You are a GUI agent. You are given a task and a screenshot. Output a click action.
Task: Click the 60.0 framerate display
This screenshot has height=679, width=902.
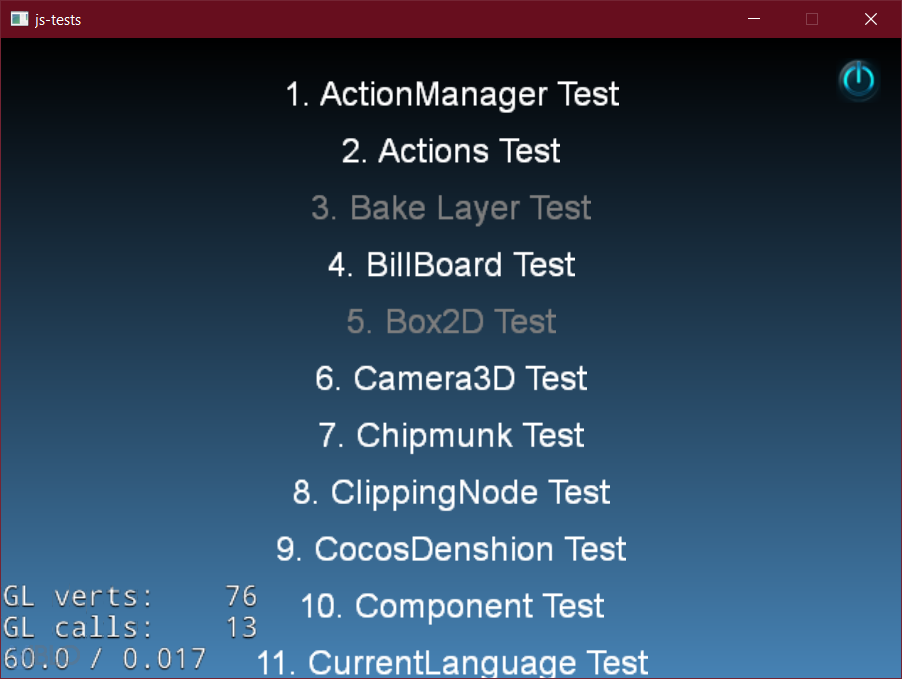pyautogui.click(x=103, y=658)
